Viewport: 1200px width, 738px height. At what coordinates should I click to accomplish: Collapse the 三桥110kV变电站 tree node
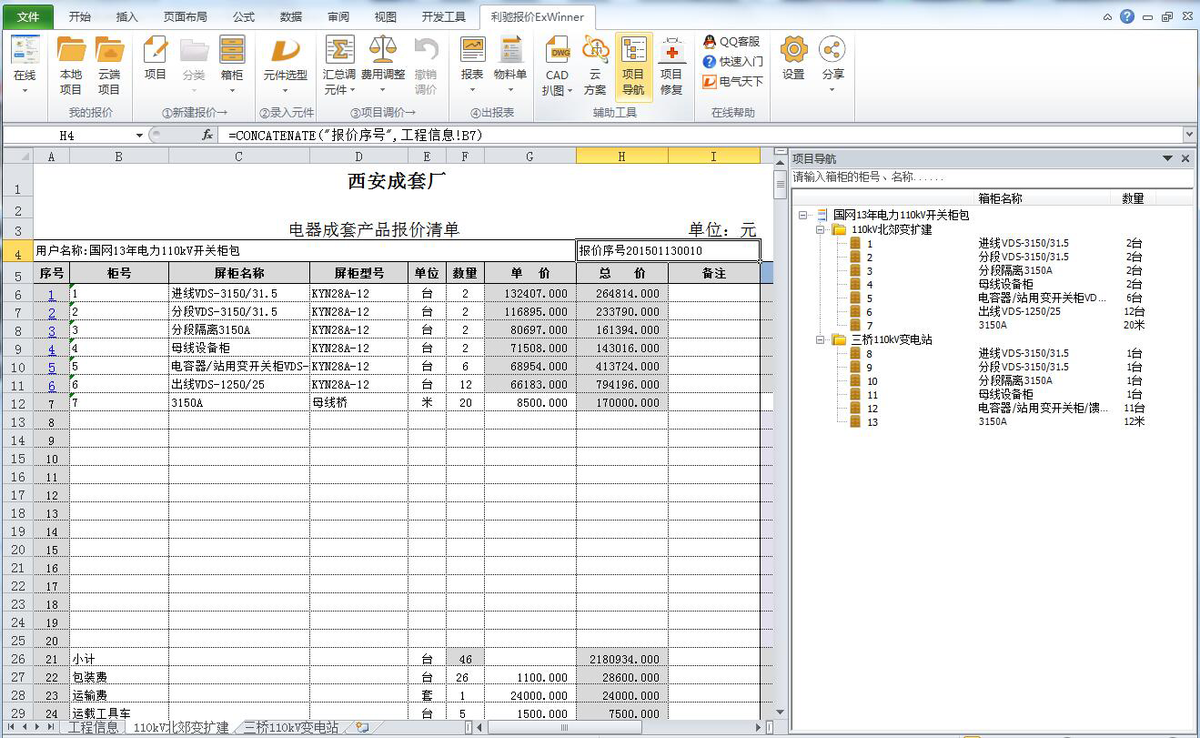click(821, 340)
